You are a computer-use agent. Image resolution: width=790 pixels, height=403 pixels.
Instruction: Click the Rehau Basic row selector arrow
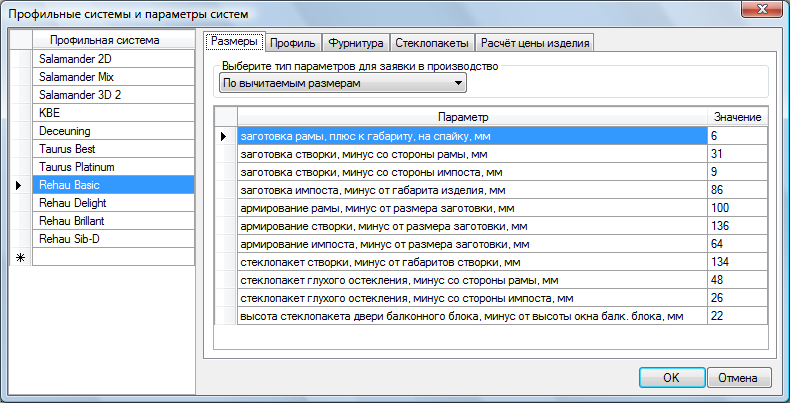click(x=19, y=185)
